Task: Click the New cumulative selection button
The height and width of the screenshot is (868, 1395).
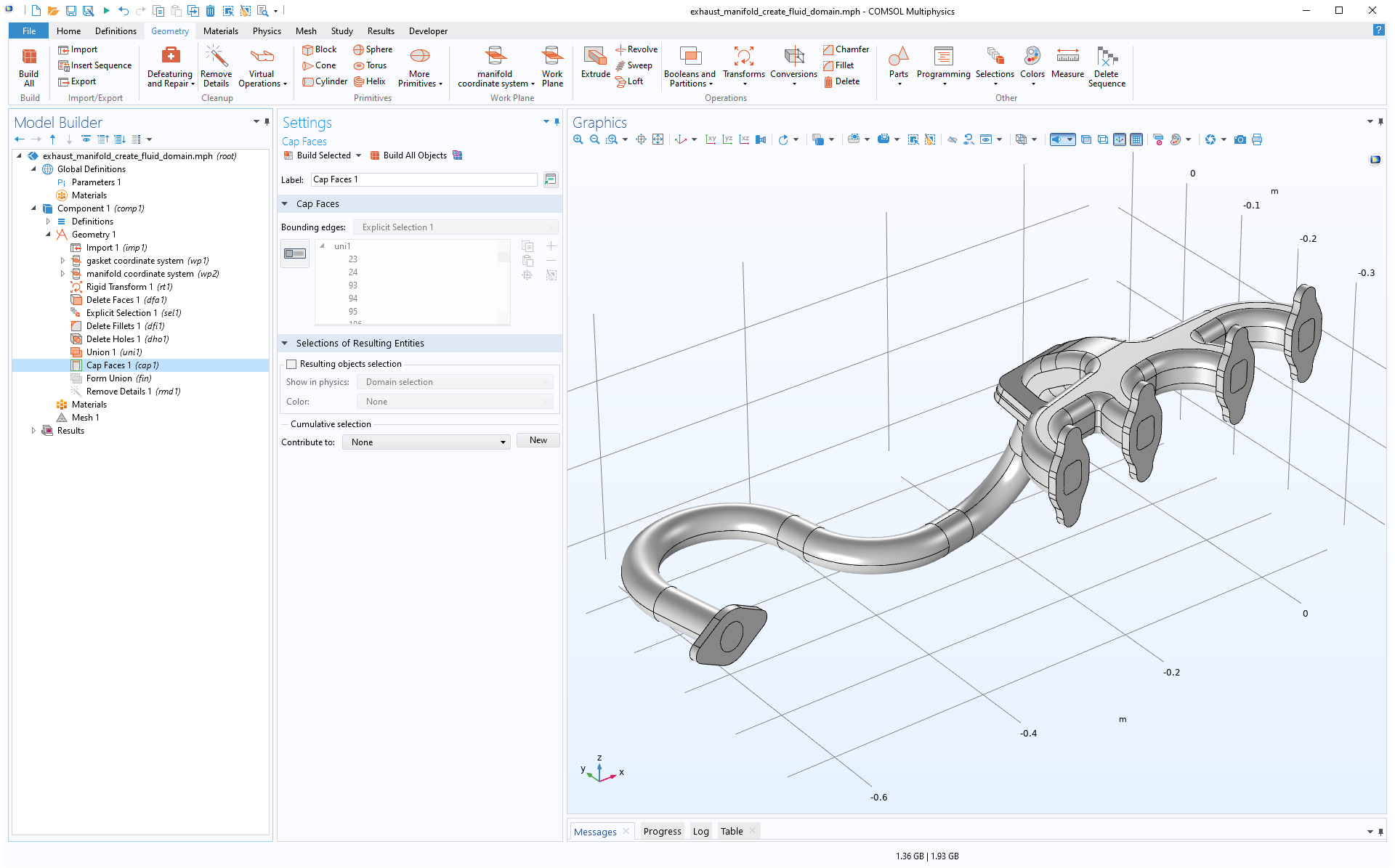Action: click(x=538, y=439)
